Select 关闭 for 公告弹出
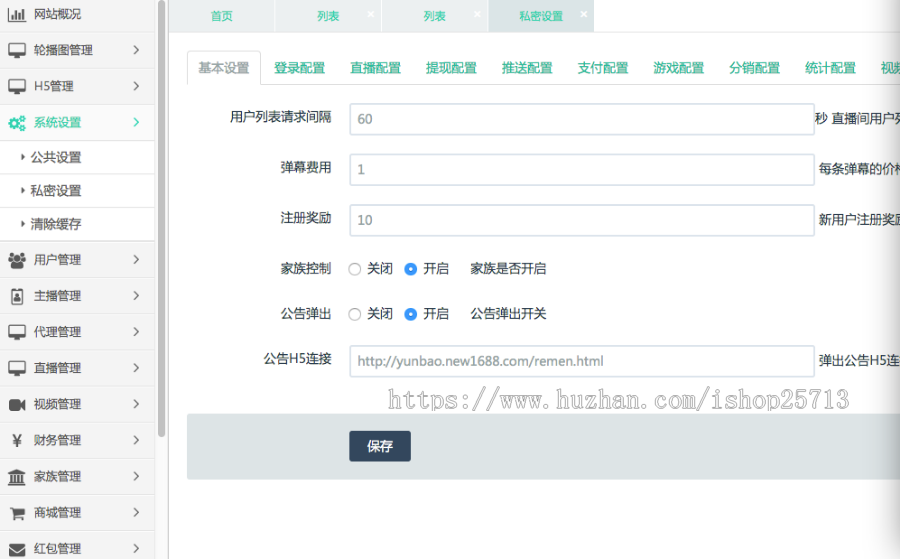The image size is (900, 559). (355, 314)
